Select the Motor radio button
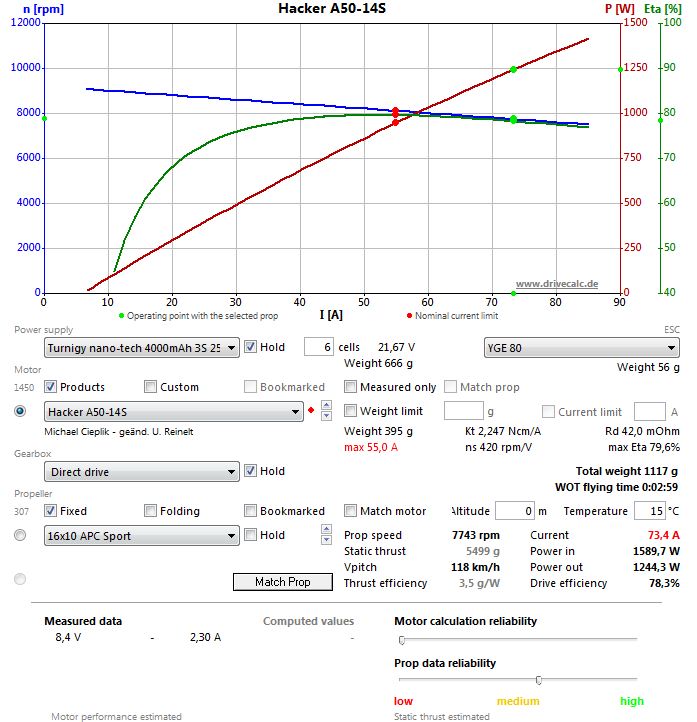 20,411
